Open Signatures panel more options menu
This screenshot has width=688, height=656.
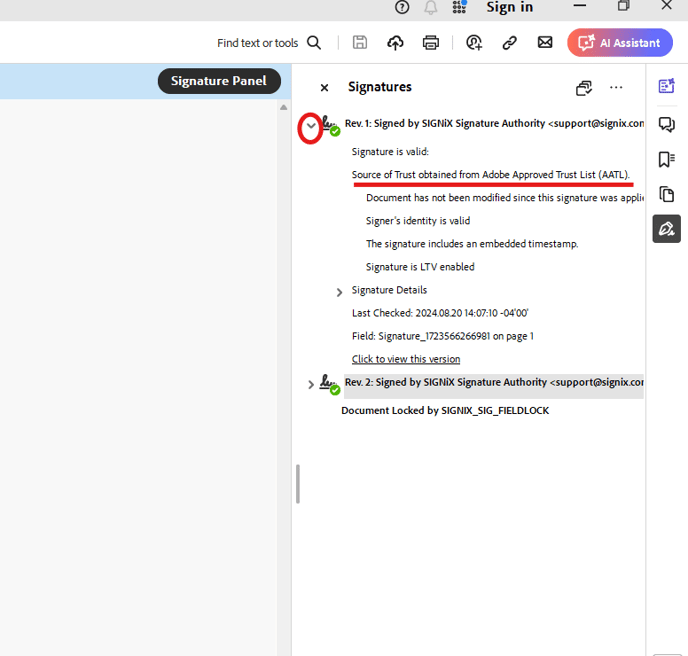click(616, 87)
